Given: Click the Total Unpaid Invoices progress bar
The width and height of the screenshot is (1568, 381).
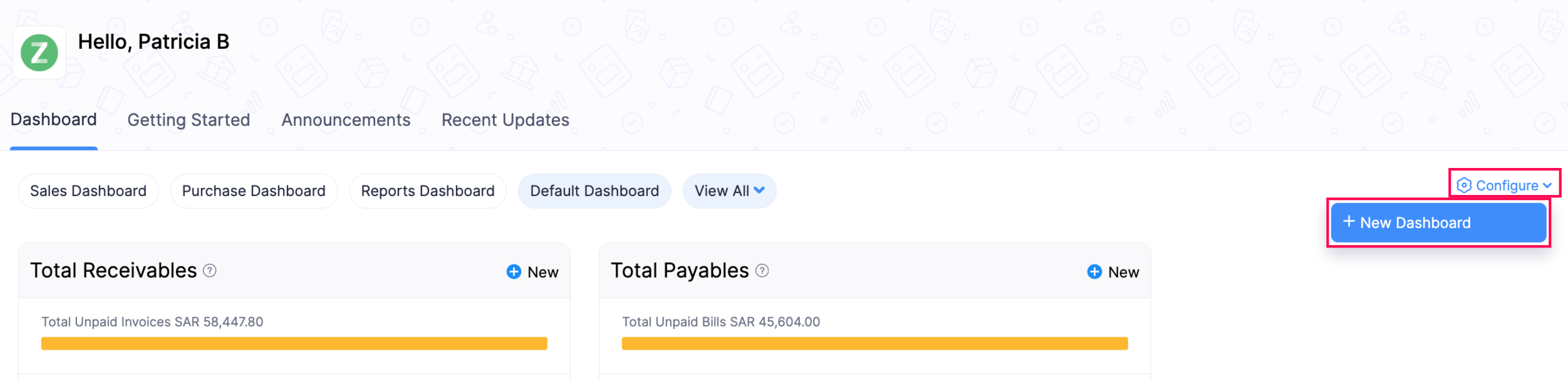Looking at the screenshot, I should [x=294, y=344].
